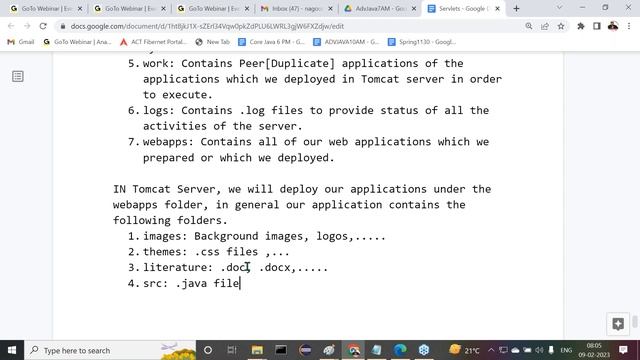This screenshot has height=360, width=640.
Task: Open the ADVJAVA10AM bookmark
Action: [x=346, y=42]
